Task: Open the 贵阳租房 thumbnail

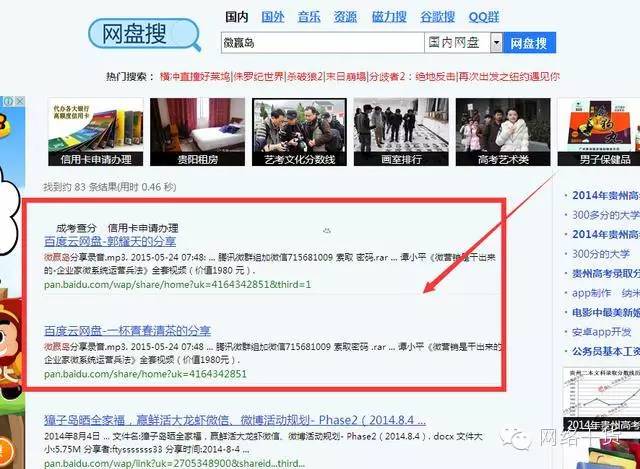Action: tap(198, 132)
